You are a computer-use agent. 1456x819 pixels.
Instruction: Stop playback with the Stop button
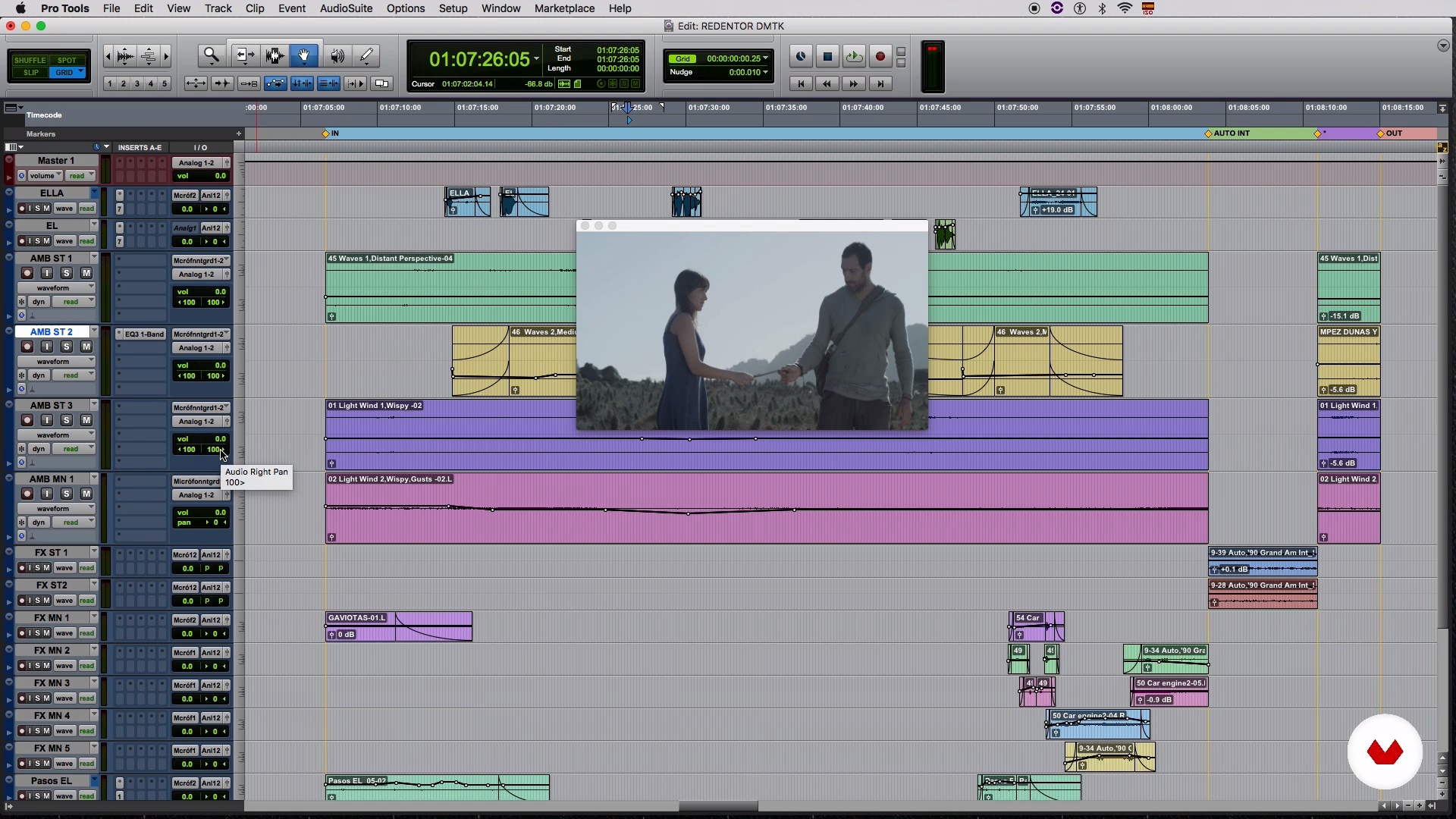click(827, 56)
